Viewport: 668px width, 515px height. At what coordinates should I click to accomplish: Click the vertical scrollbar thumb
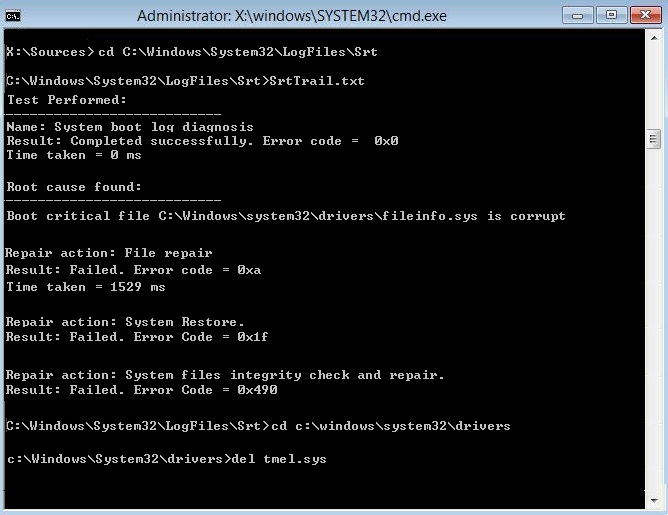click(x=654, y=138)
